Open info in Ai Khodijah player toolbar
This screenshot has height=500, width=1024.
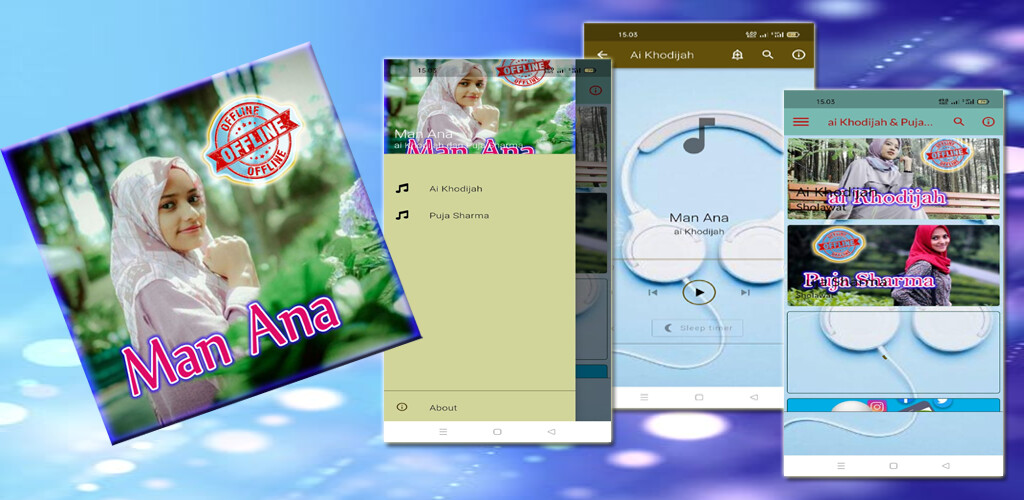(x=799, y=55)
